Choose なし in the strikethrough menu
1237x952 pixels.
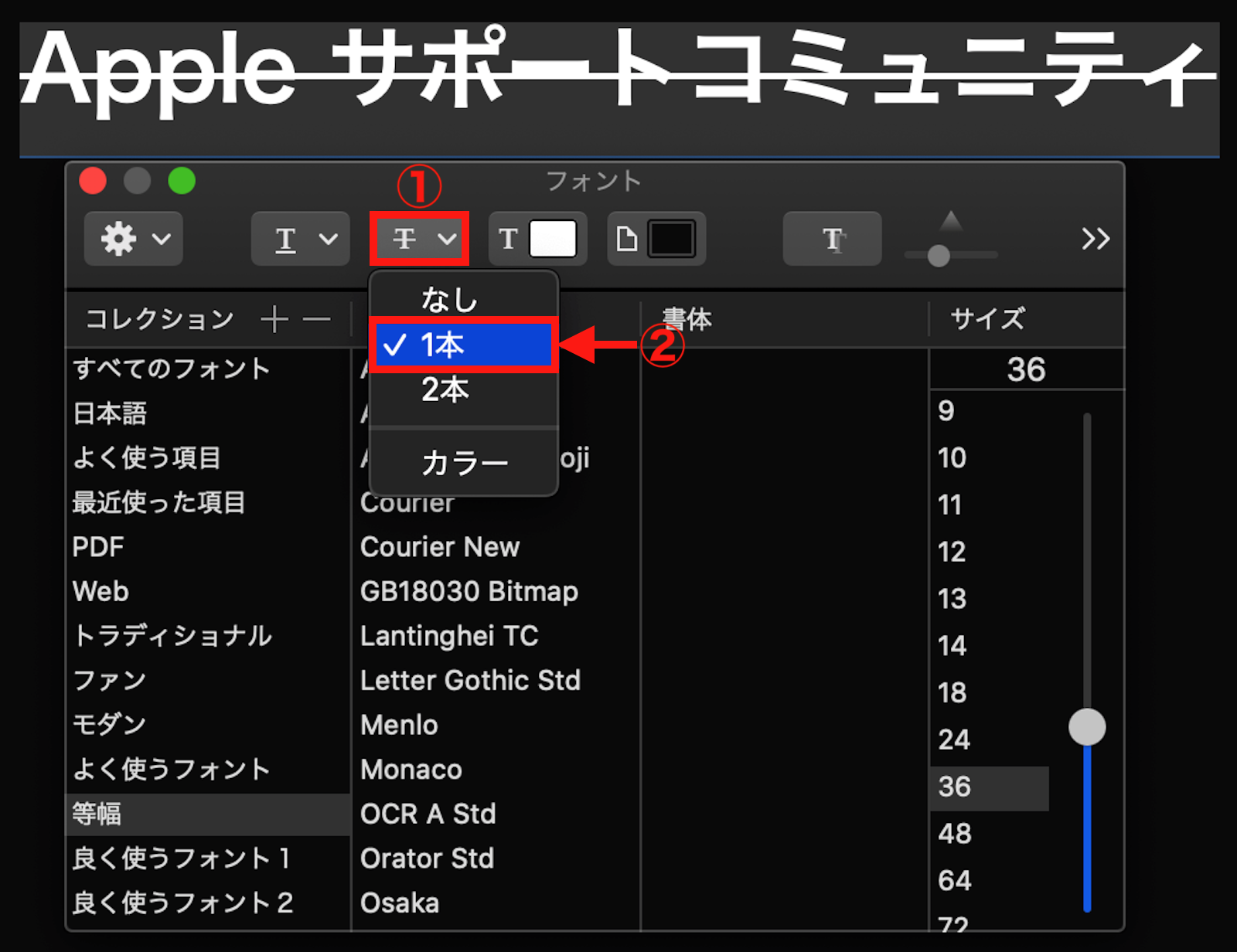(464, 299)
